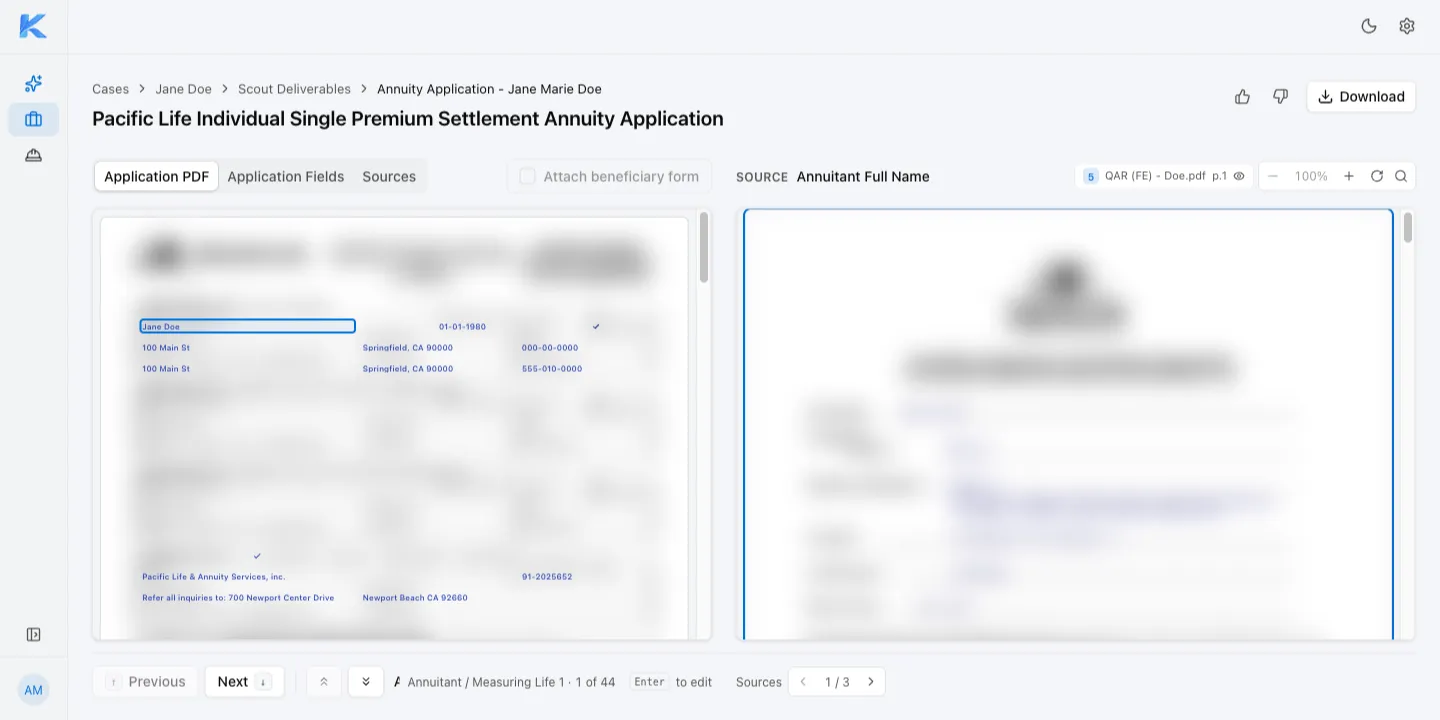Click the source document vertical scrollbar
The width and height of the screenshot is (1440, 720).
click(x=1408, y=227)
